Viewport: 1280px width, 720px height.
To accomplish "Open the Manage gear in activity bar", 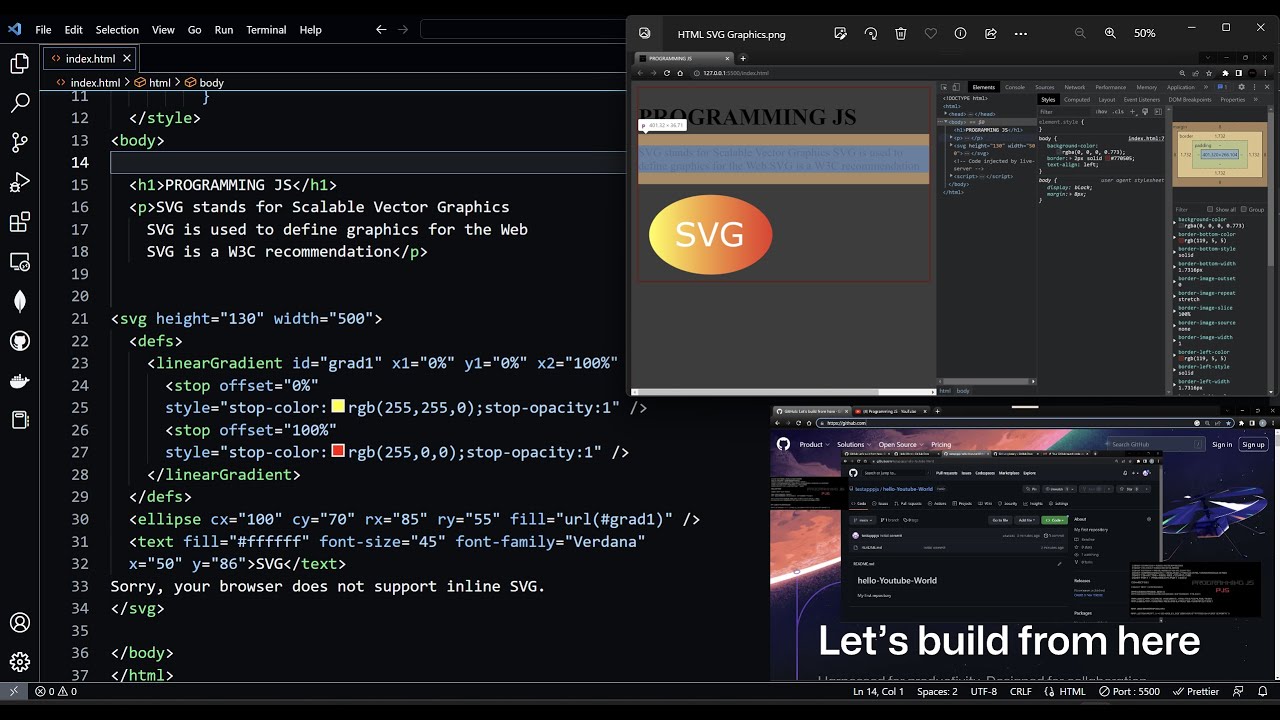I will click(20, 662).
